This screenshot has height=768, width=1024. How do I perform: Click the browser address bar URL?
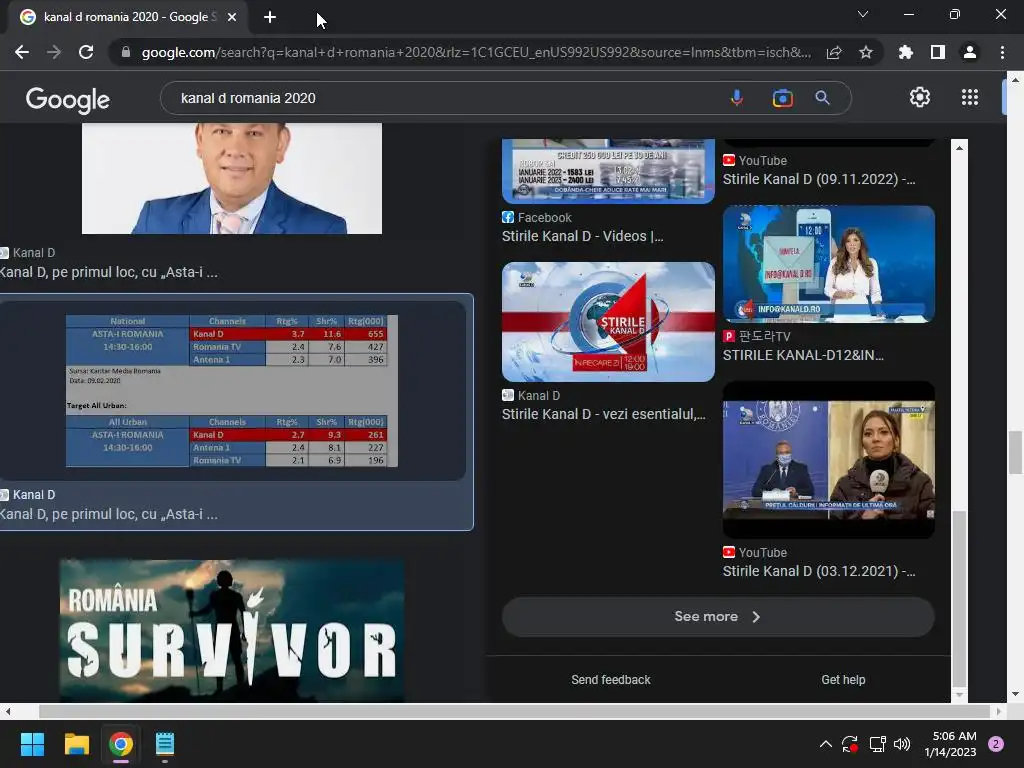point(477,52)
